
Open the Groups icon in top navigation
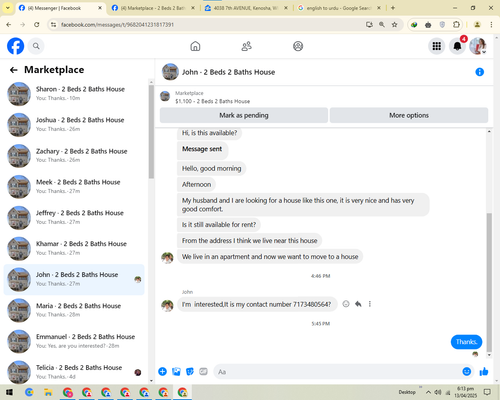[298, 46]
